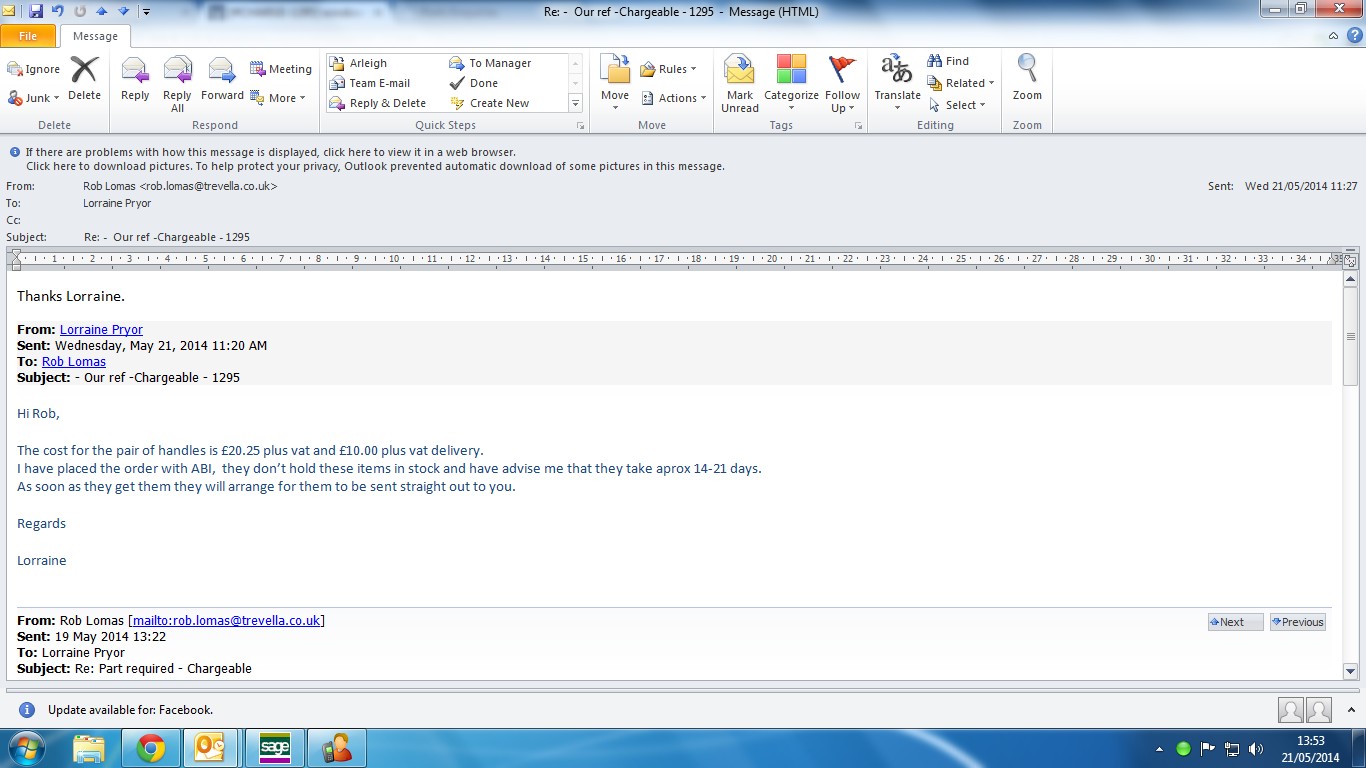
Task: Go to next item using the blue down arrow
Action: [123, 11]
